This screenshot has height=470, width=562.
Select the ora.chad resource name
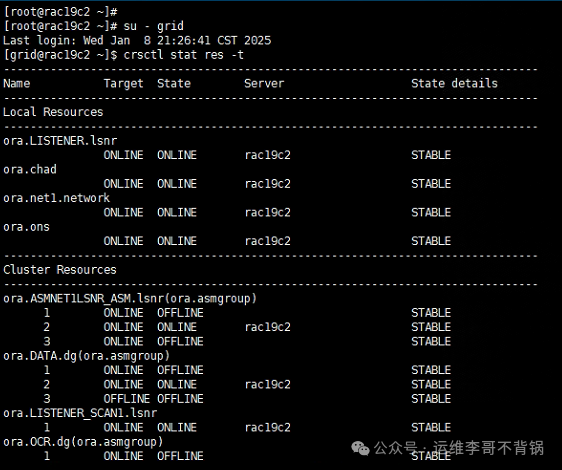[x=30, y=169]
